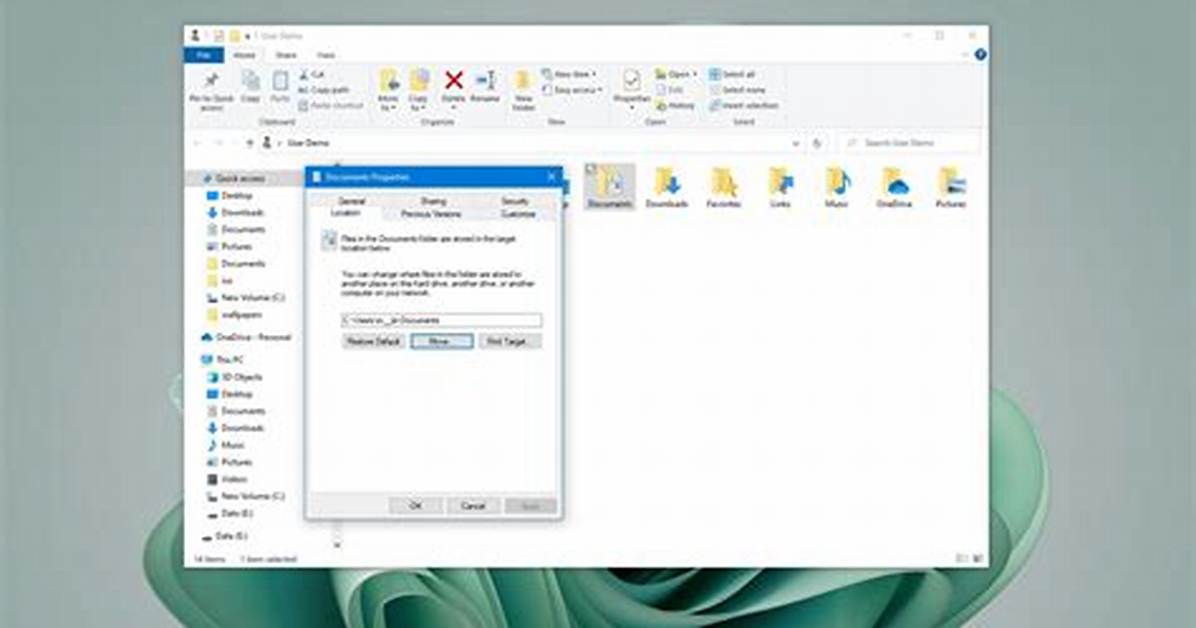Open the Previous Versions tab

tap(431, 214)
